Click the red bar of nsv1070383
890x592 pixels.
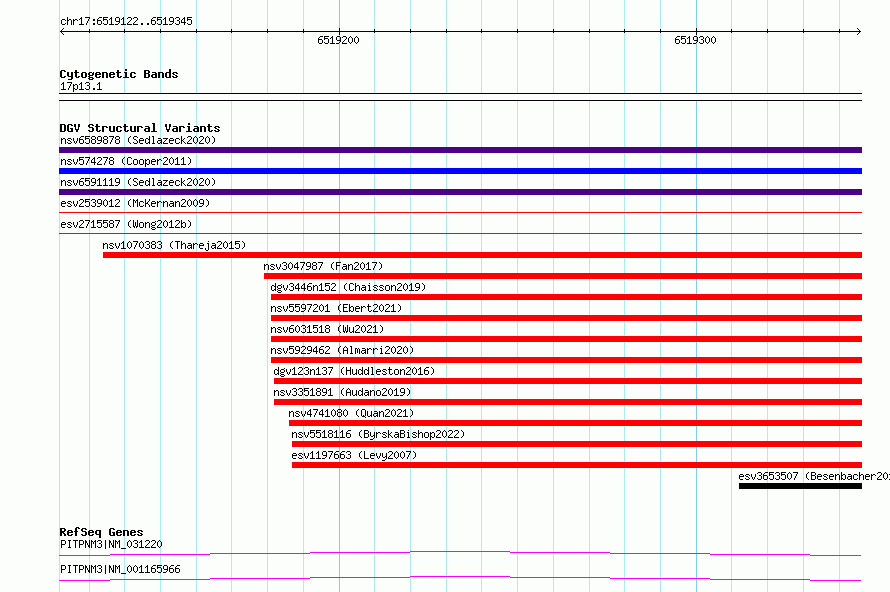(x=482, y=255)
